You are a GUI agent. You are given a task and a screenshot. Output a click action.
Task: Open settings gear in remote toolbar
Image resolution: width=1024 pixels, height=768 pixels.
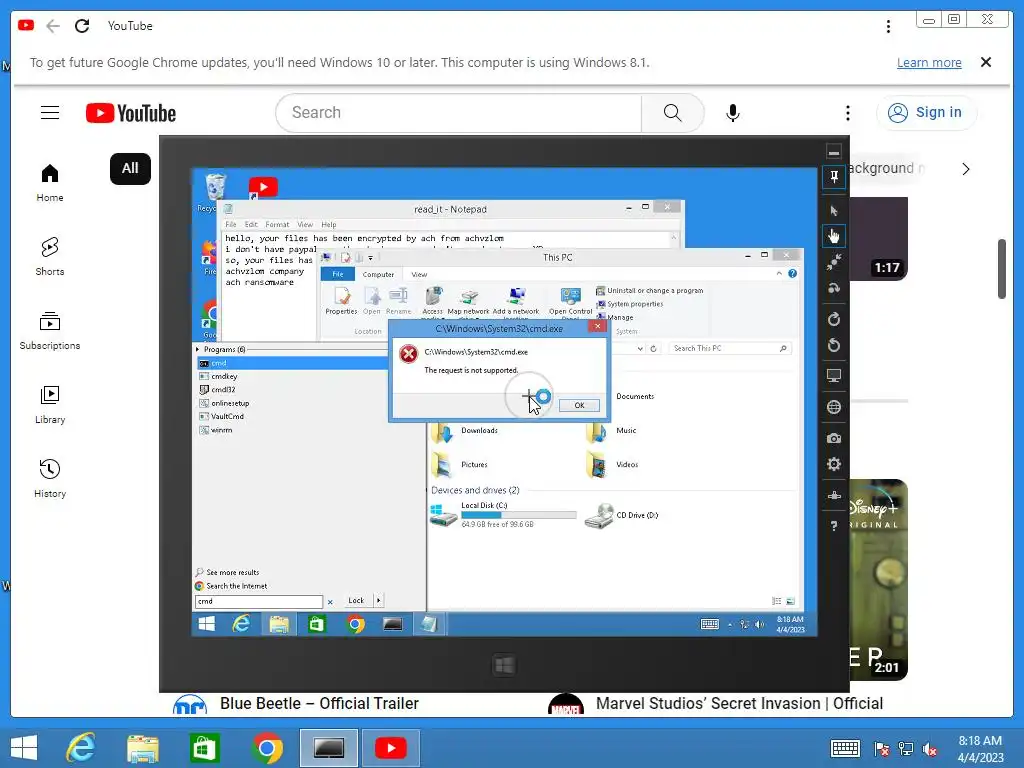tap(834, 464)
